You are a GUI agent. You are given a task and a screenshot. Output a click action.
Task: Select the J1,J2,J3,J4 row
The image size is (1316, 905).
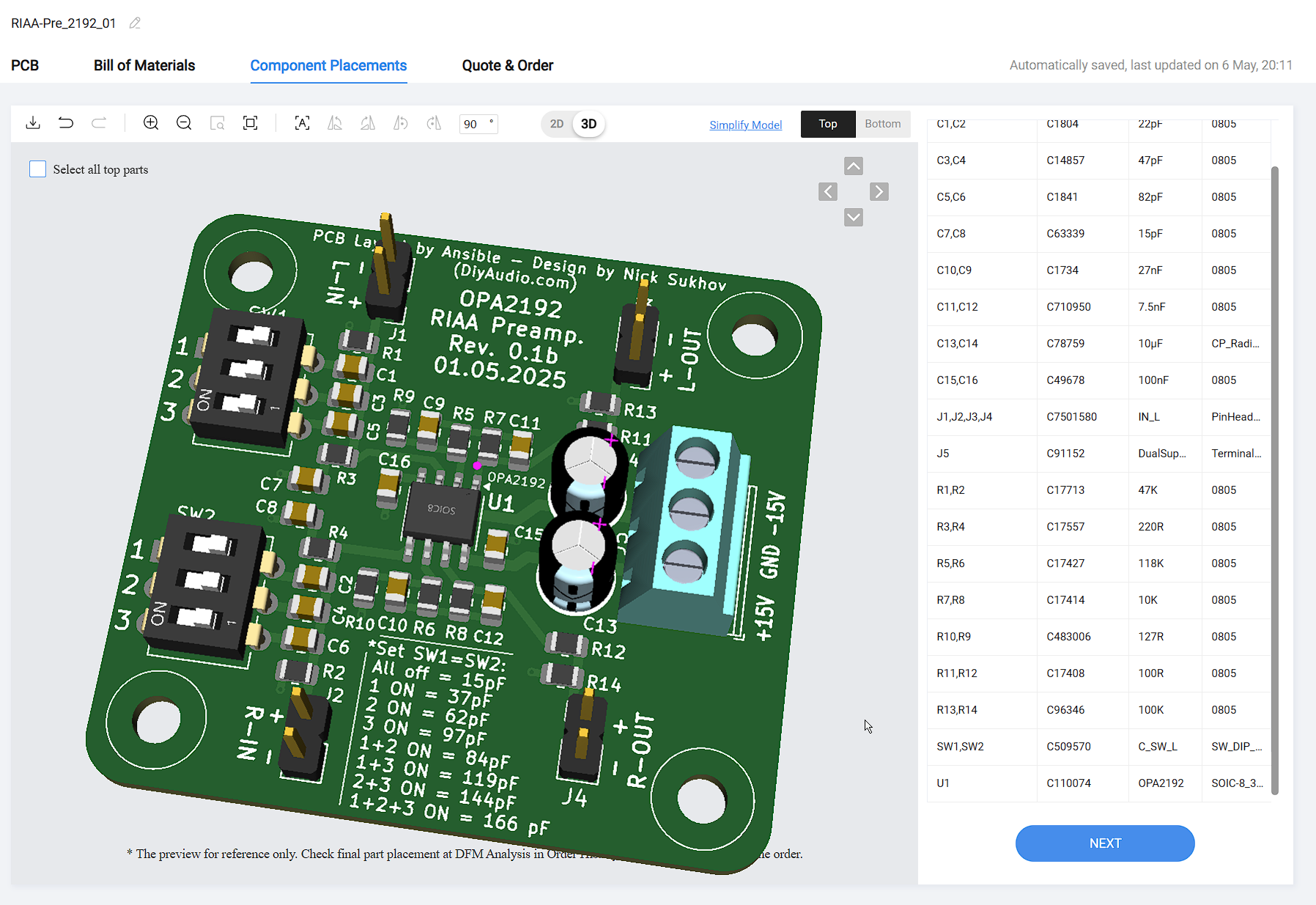[x=1098, y=417]
